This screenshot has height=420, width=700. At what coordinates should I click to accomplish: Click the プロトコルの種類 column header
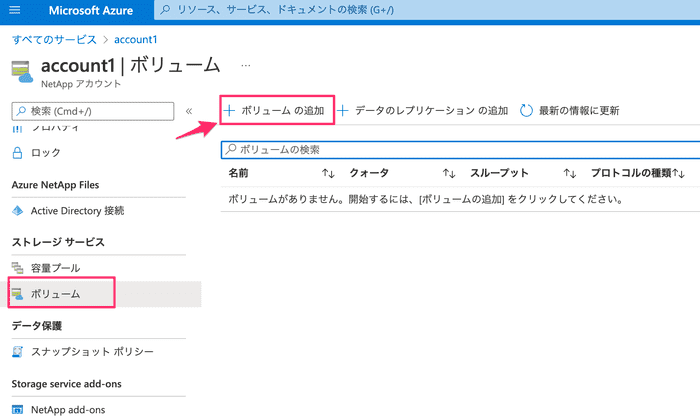631,173
